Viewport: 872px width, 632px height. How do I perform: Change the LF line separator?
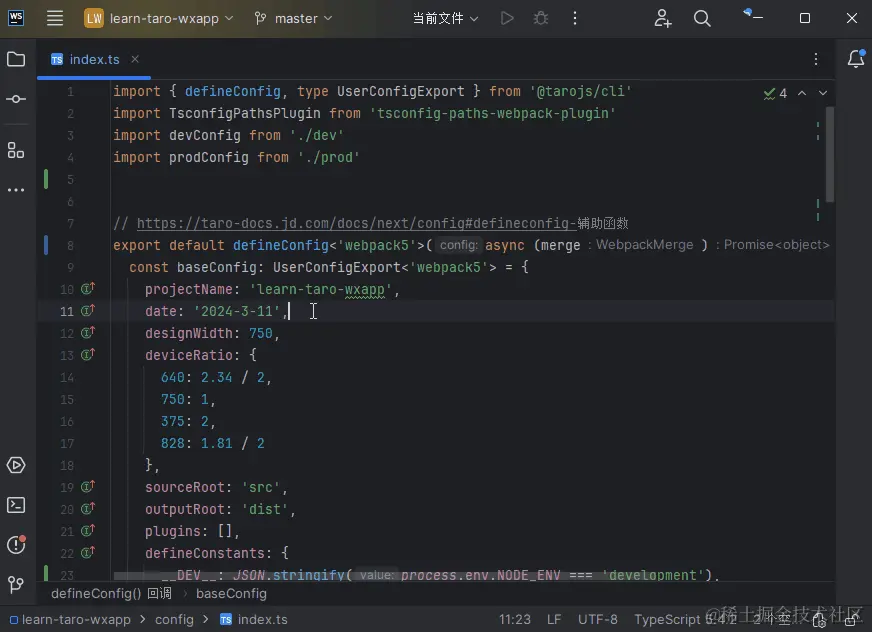[x=554, y=619]
